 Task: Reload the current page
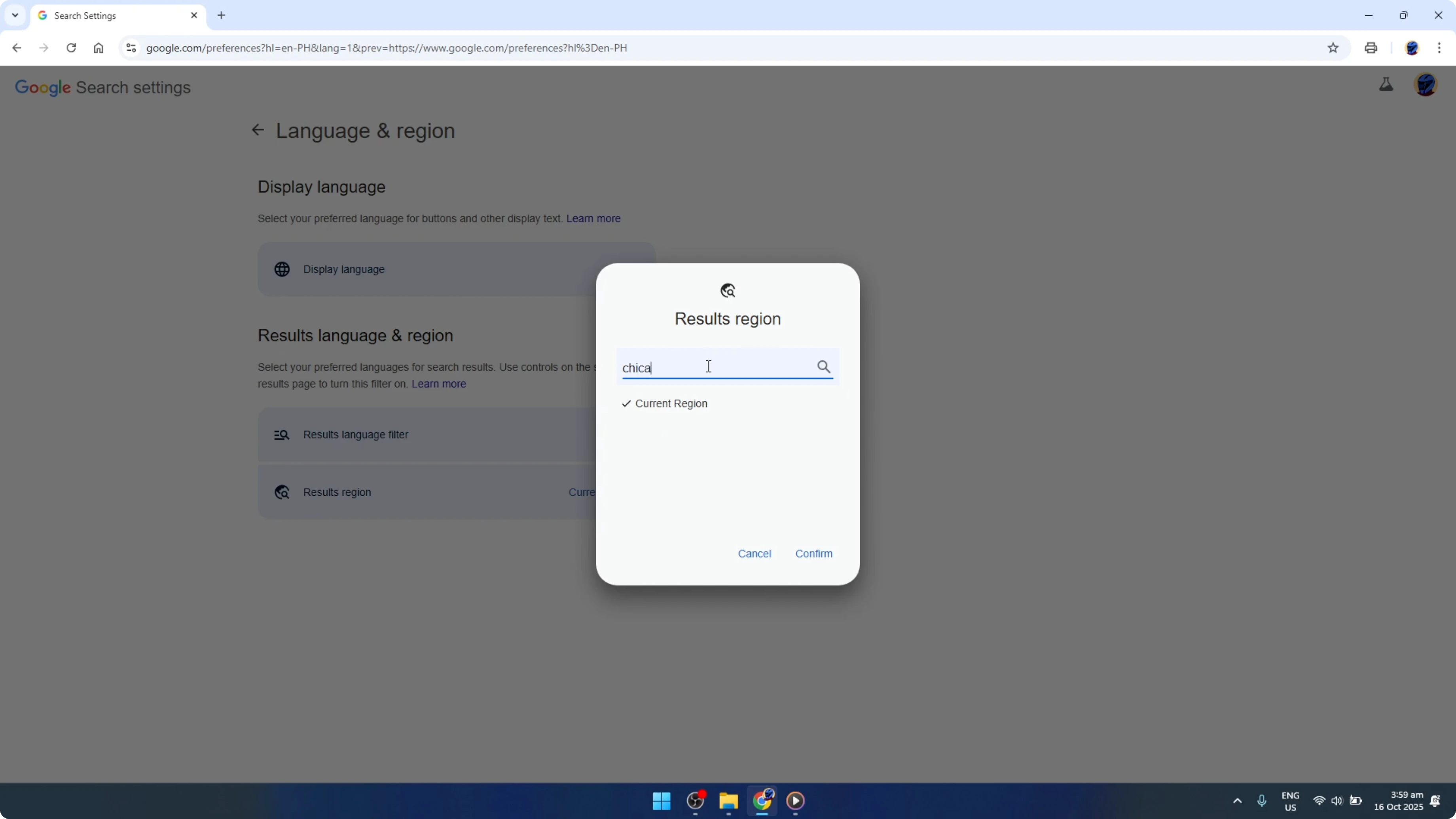click(x=71, y=48)
